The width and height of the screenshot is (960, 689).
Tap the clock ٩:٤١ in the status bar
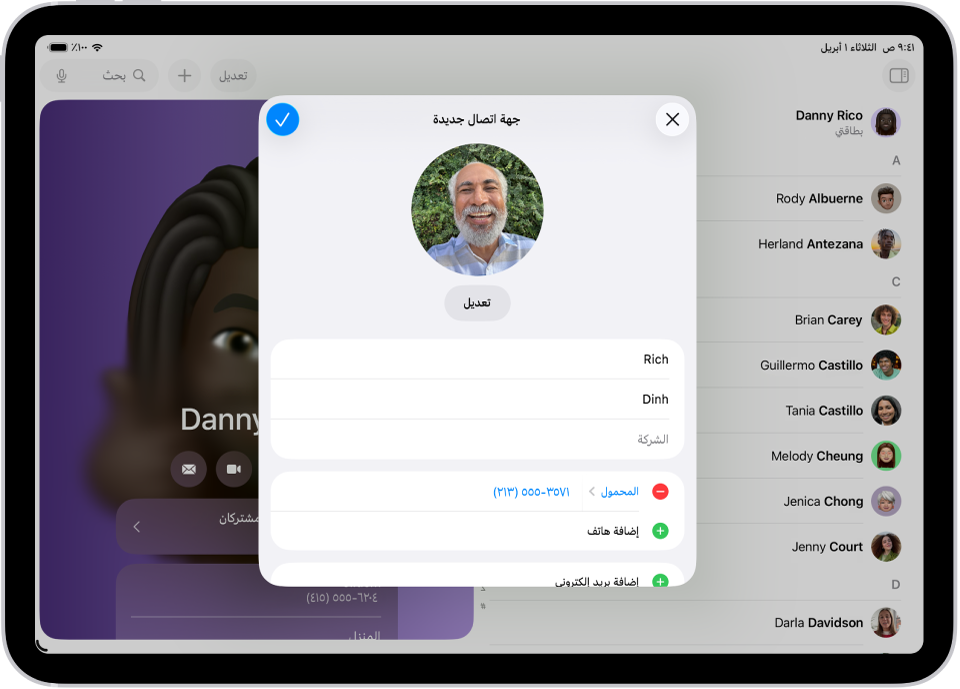click(906, 47)
